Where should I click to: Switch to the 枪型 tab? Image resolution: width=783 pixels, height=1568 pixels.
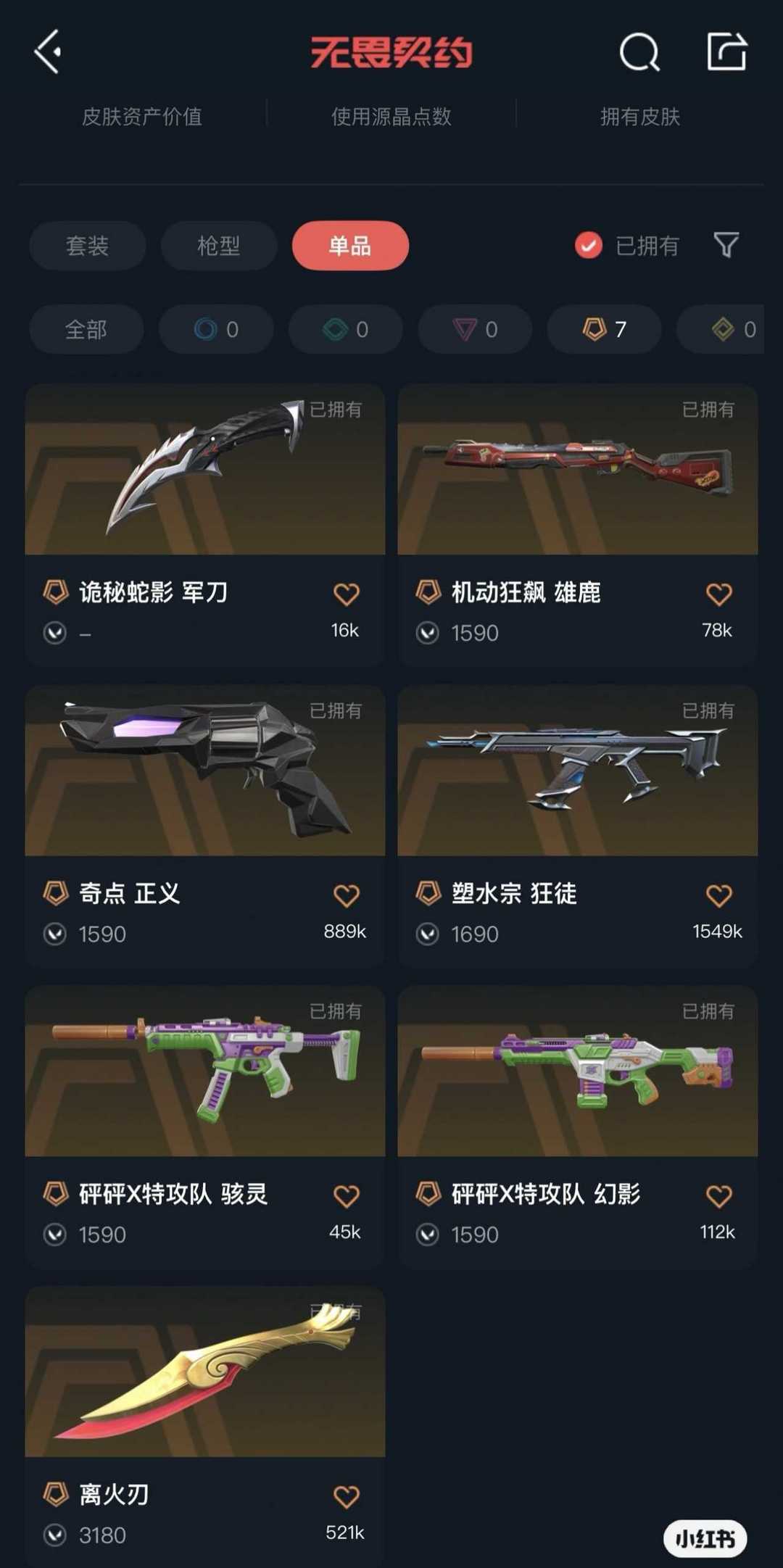219,246
